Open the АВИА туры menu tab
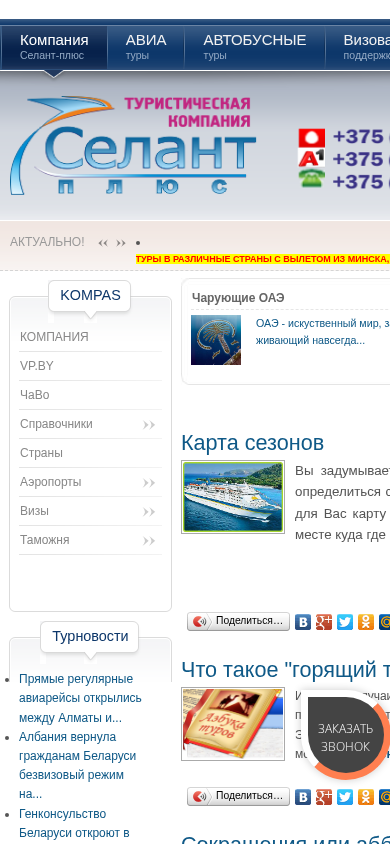Viewport: 390px width, 844px height. pos(146,47)
